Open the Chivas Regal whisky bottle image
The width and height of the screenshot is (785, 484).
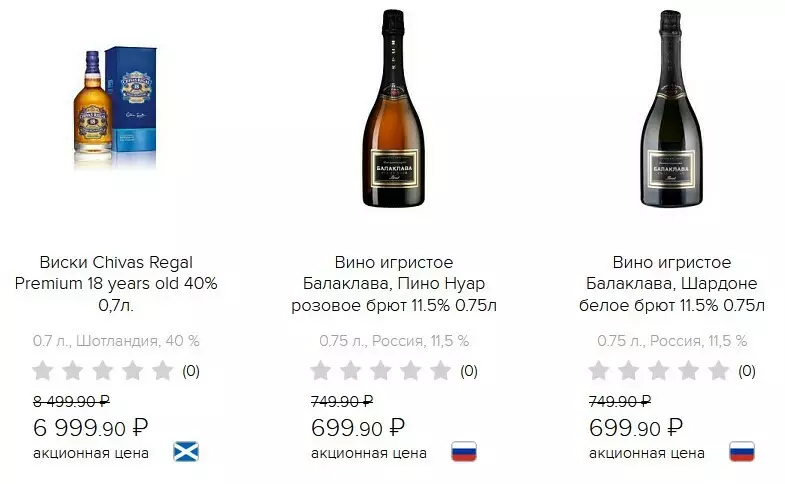115,107
